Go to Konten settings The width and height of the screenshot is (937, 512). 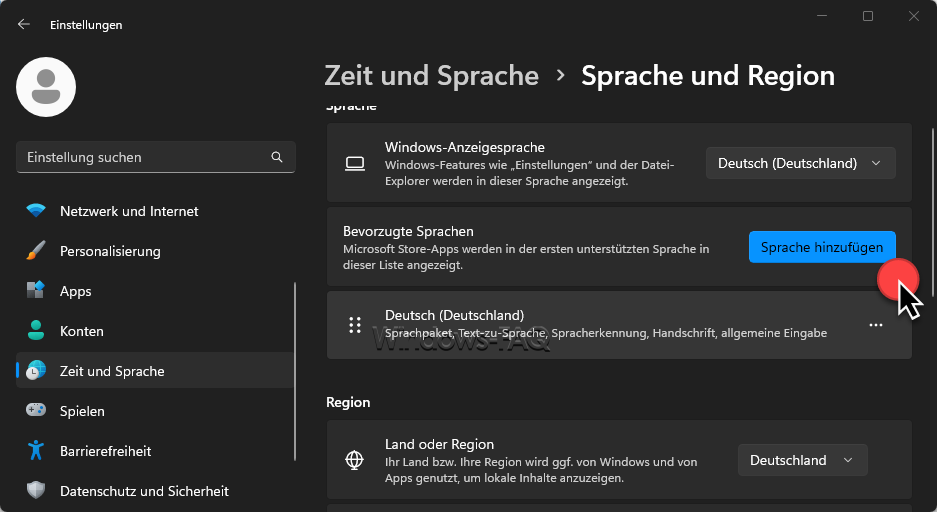point(155,331)
